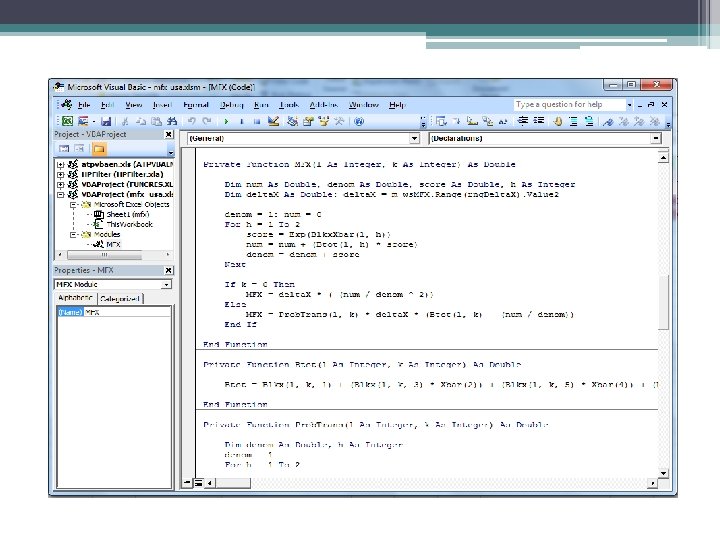The height and width of the screenshot is (540, 720).
Task: Open the File menu
Action: [84, 105]
